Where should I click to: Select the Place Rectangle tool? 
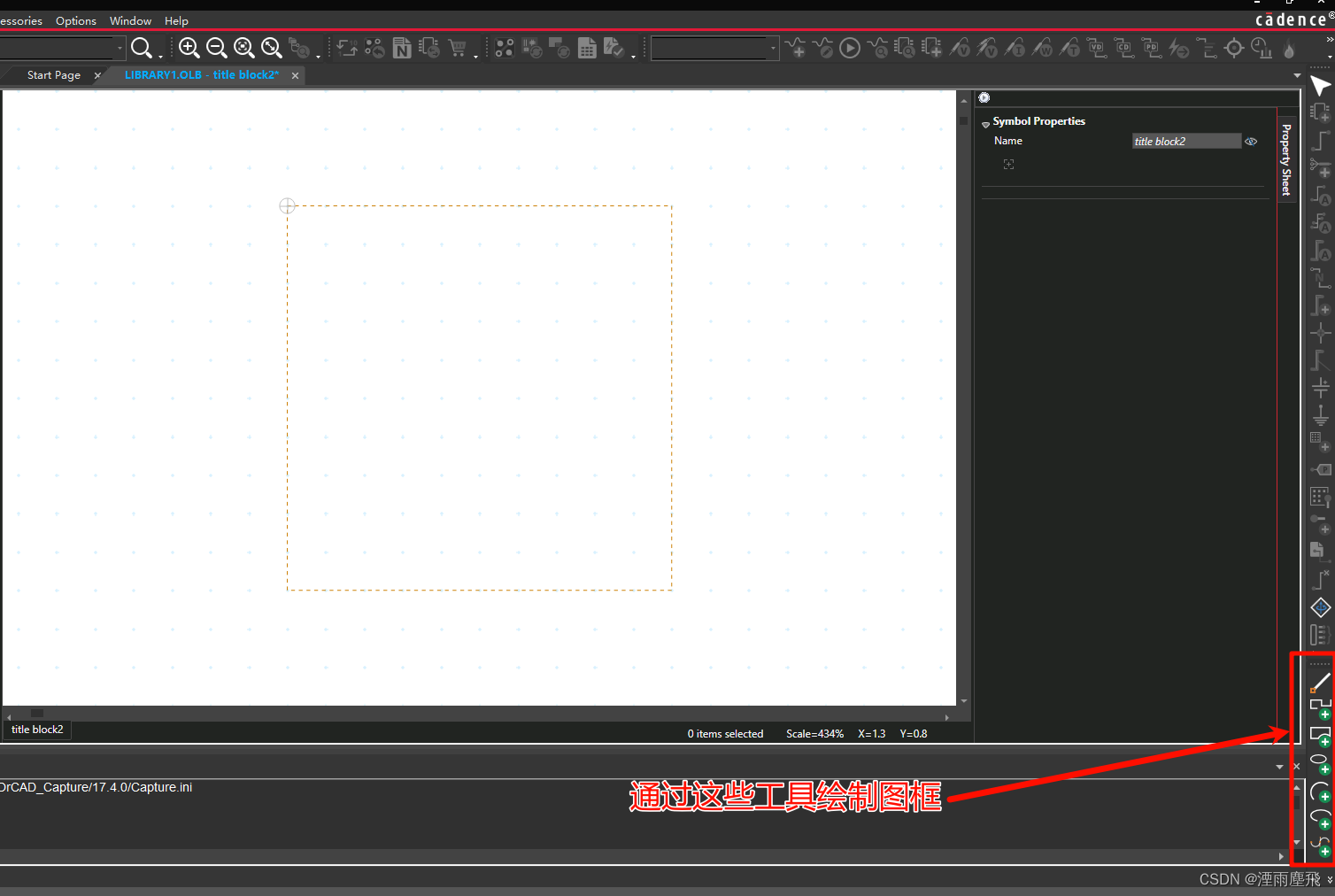coord(1320,737)
